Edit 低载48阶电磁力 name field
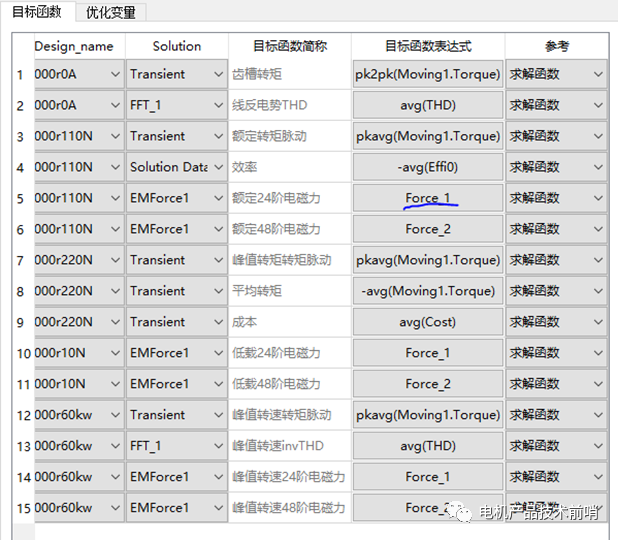Screen dimensions: 618x540 tap(290, 384)
